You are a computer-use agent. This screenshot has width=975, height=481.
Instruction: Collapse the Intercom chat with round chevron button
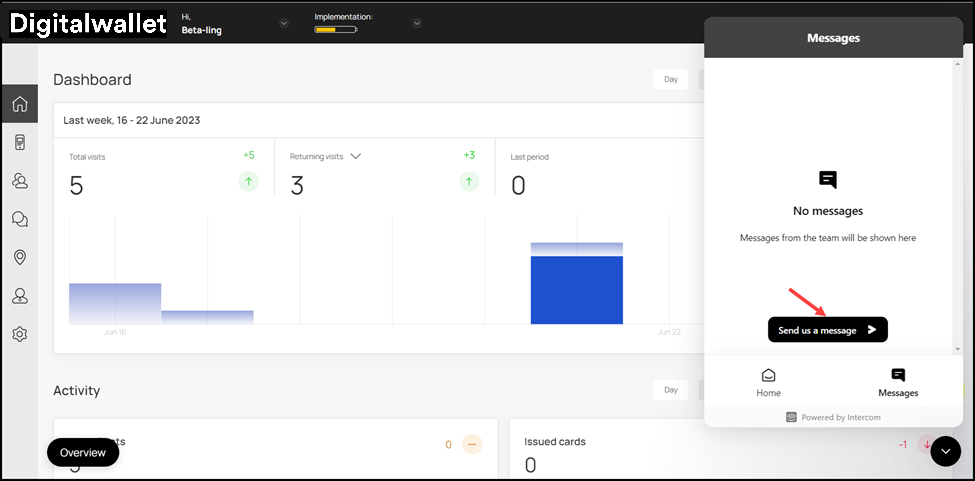click(945, 452)
